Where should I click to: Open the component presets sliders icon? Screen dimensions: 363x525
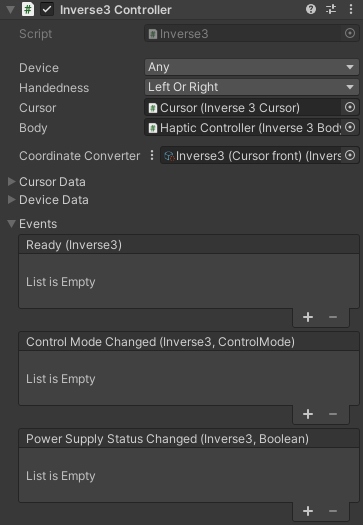point(331,9)
